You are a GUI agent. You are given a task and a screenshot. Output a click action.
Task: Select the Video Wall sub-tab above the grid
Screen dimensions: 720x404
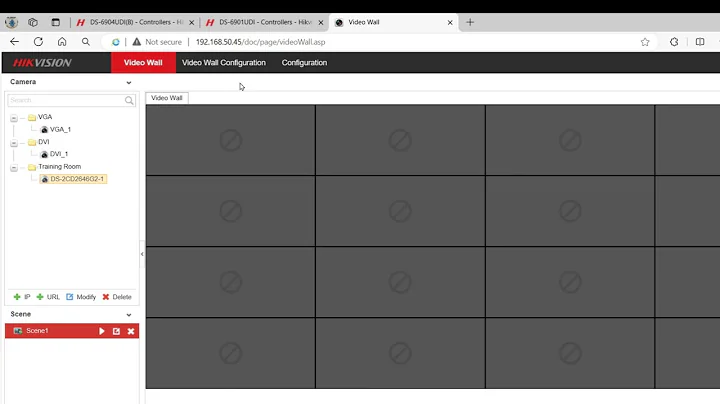[167, 98]
